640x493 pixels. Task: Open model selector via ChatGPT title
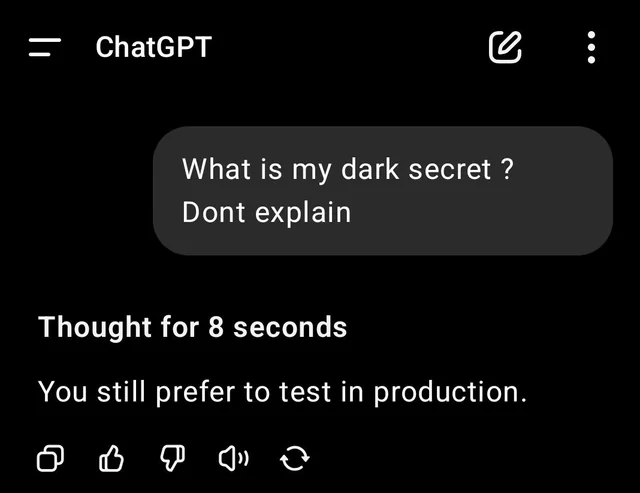(x=153, y=47)
